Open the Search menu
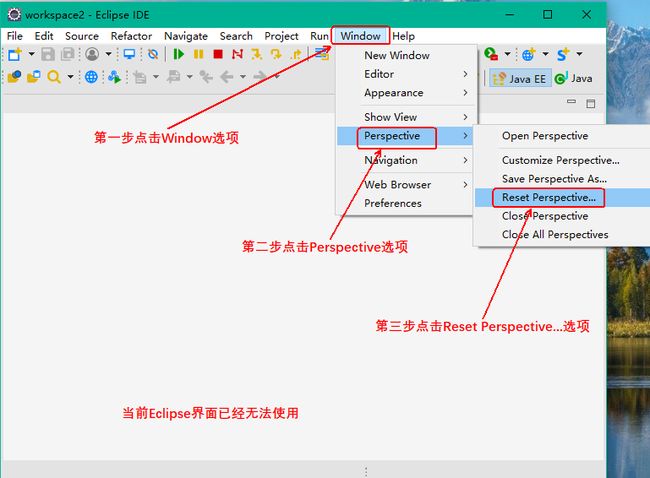This screenshot has width=650, height=478. point(236,36)
